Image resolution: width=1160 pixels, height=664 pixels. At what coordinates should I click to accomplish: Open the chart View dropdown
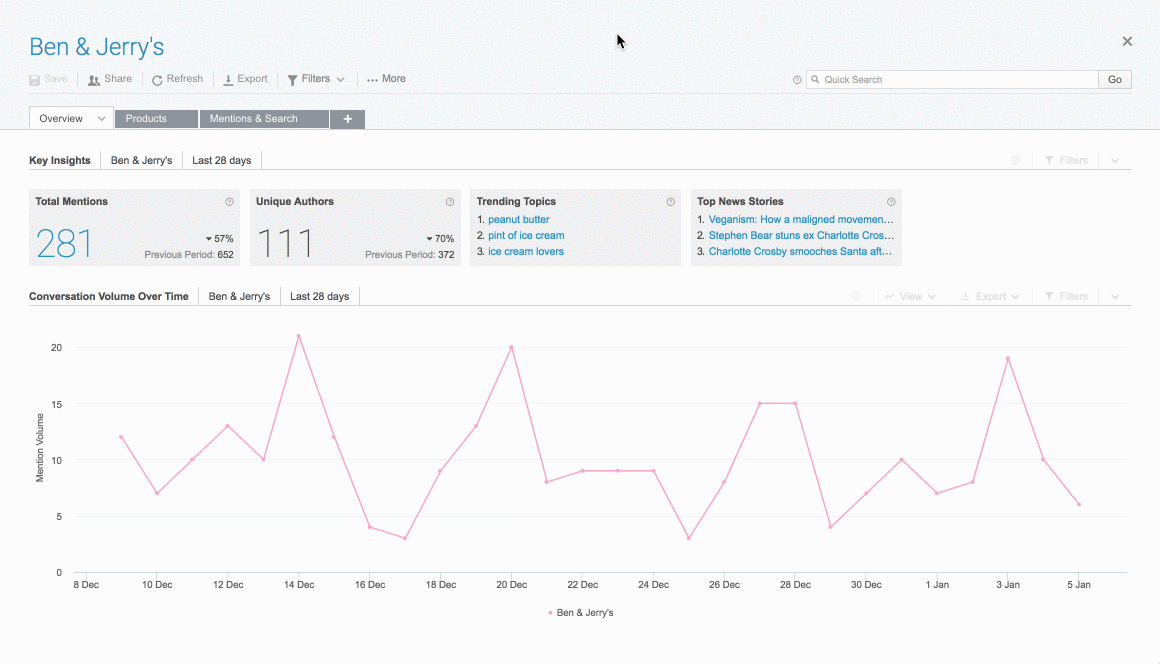pos(910,297)
